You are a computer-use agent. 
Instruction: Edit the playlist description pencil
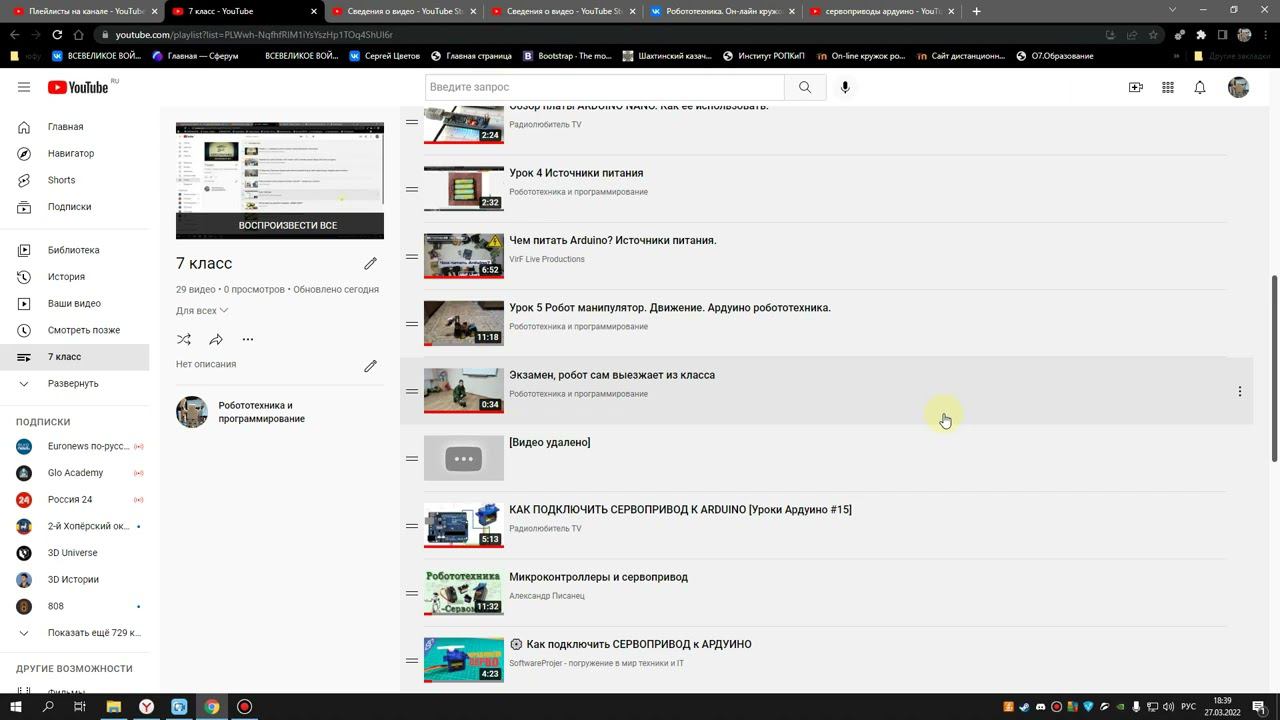coord(370,365)
